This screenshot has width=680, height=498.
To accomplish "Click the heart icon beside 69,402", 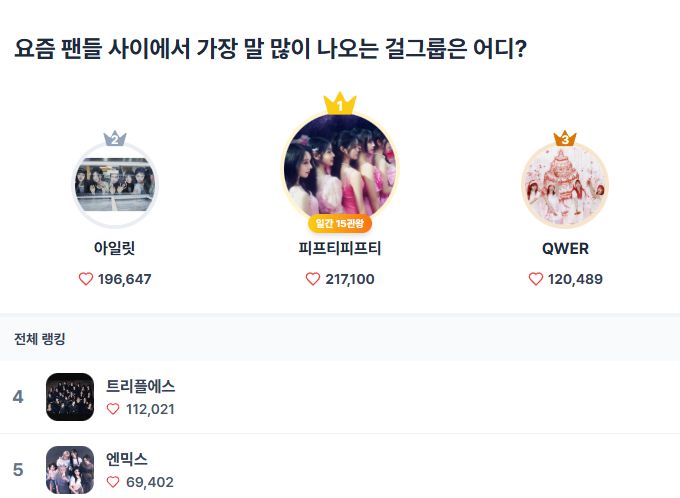I will tap(113, 482).
